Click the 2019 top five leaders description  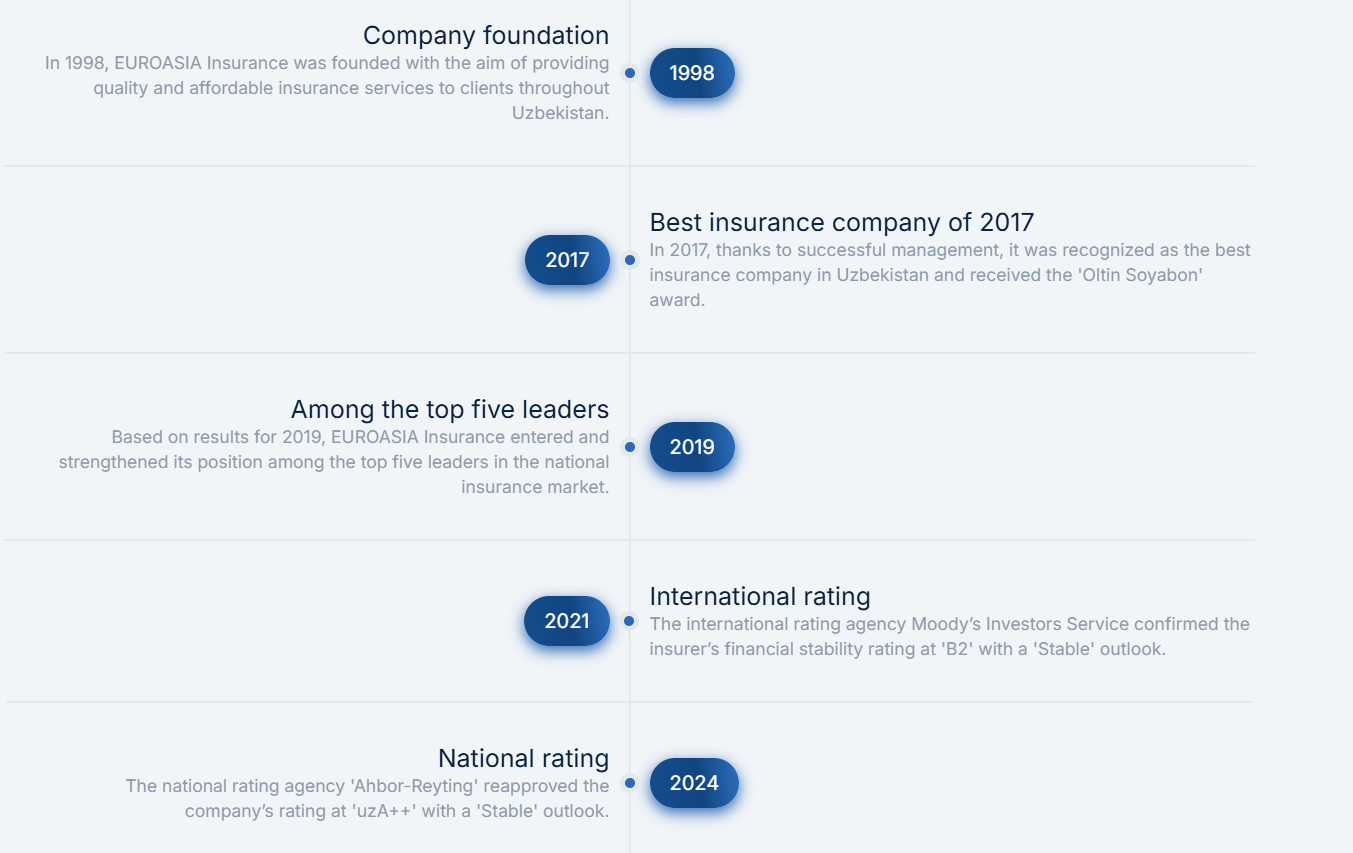click(x=334, y=462)
